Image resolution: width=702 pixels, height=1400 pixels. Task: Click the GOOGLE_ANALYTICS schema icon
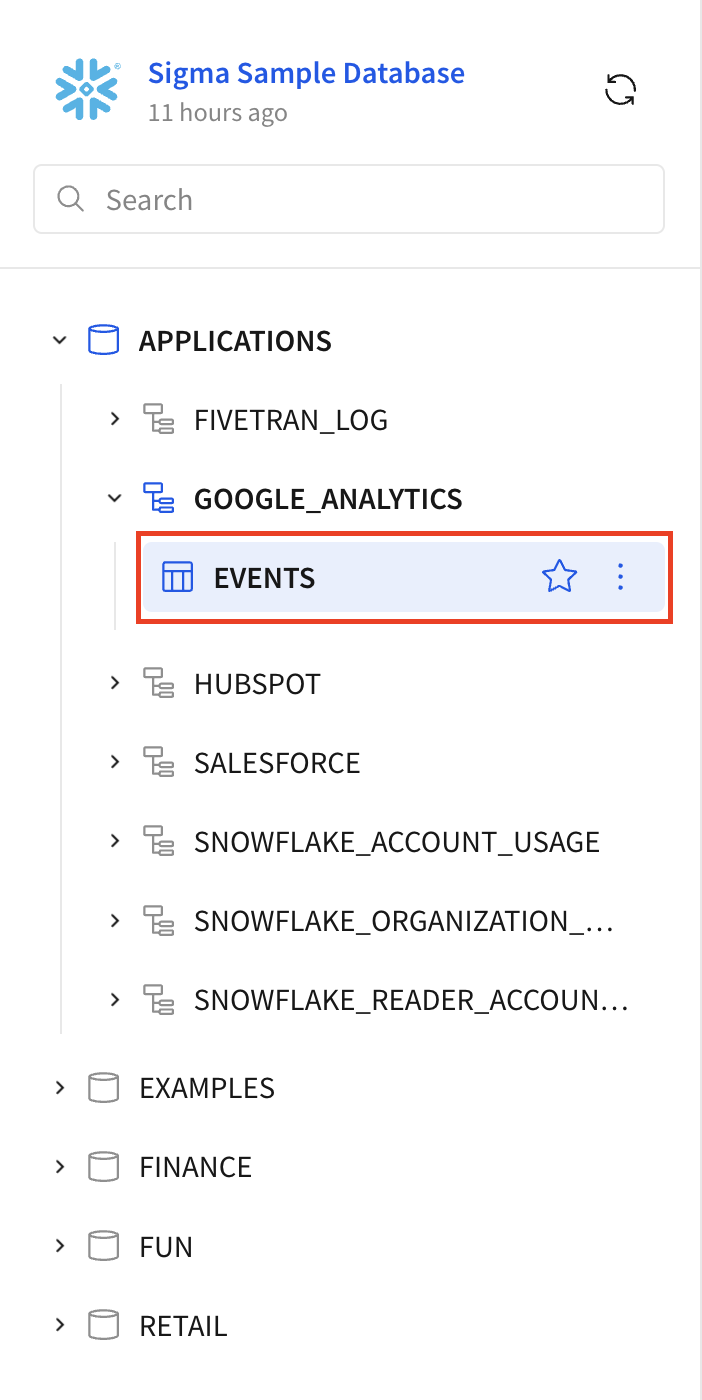158,498
